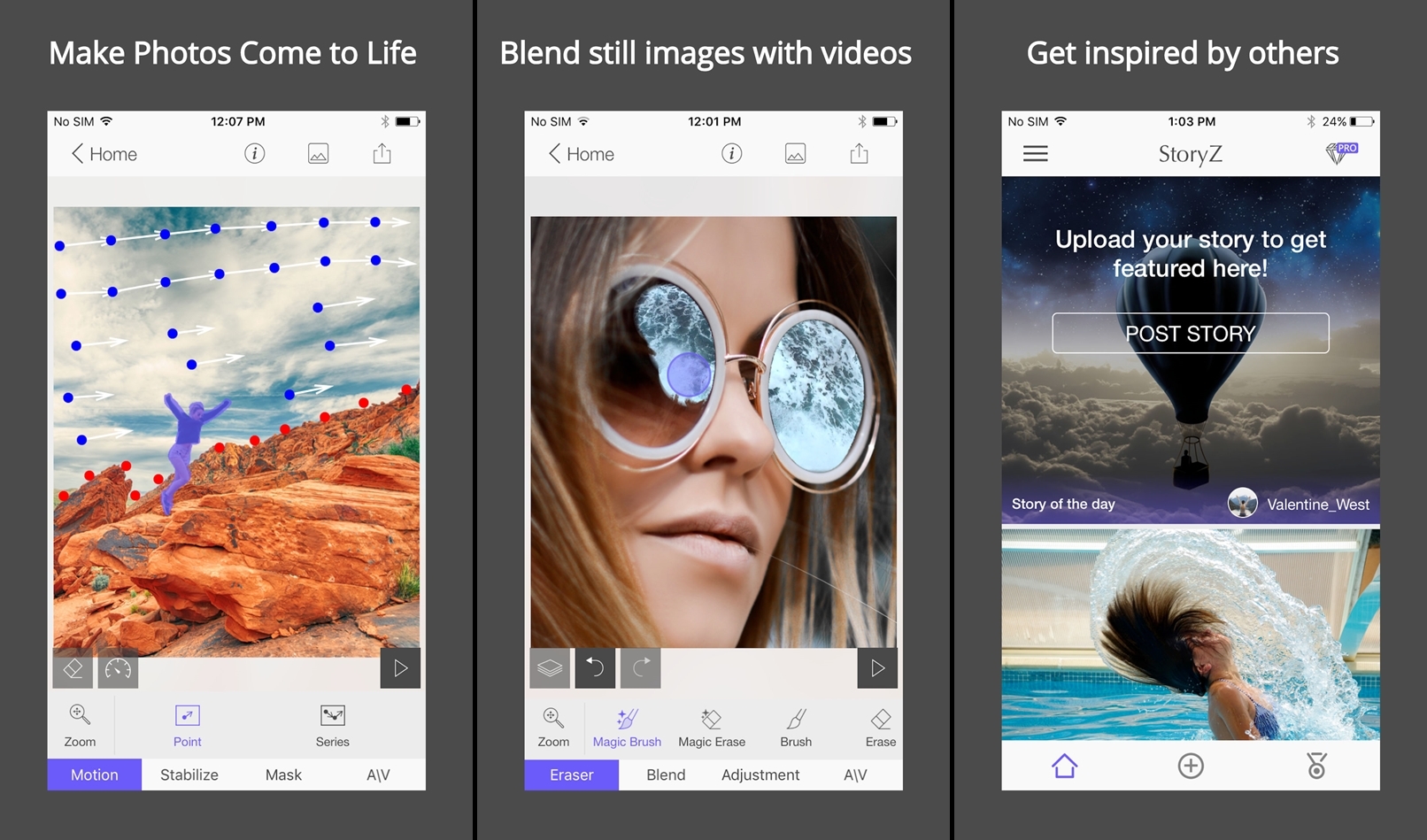Select the Magic Brush tool
The image size is (1427, 840).
point(627,727)
